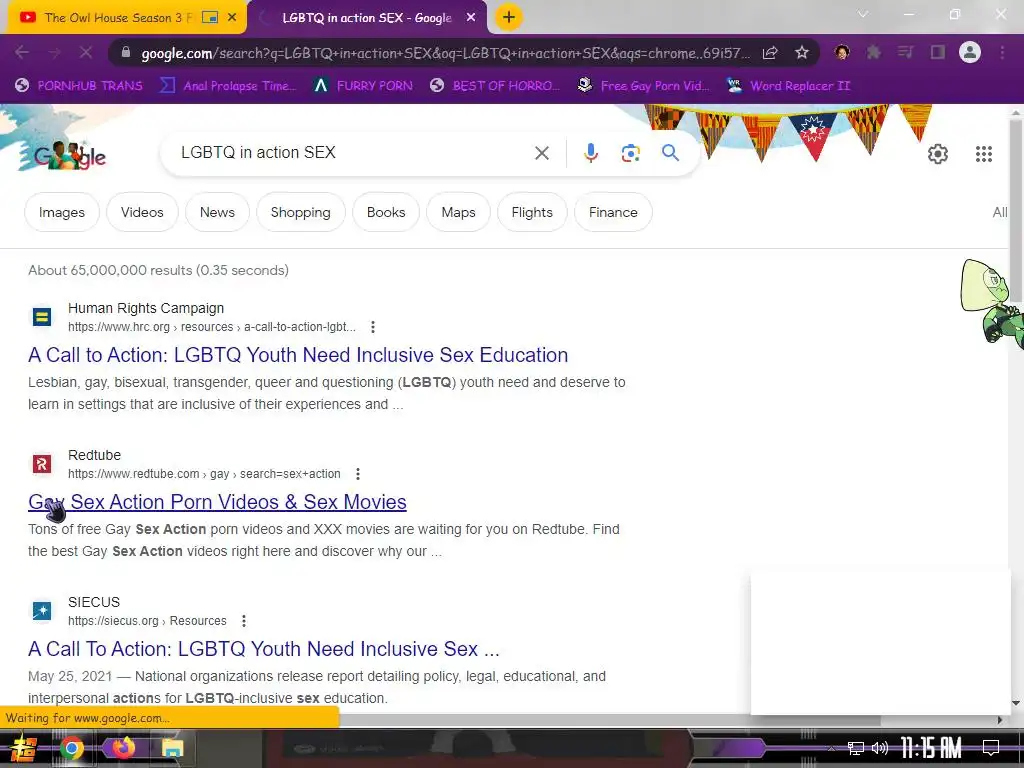
Task: Click the extension avatar icon beside star
Action: point(842,52)
